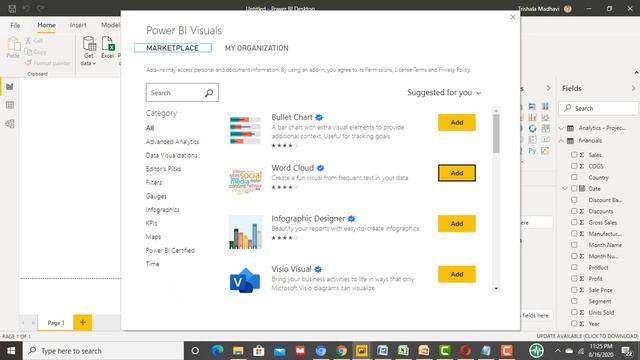Collapse the ribbon using the chevron
This screenshot has height=360, width=640.
(636, 72)
